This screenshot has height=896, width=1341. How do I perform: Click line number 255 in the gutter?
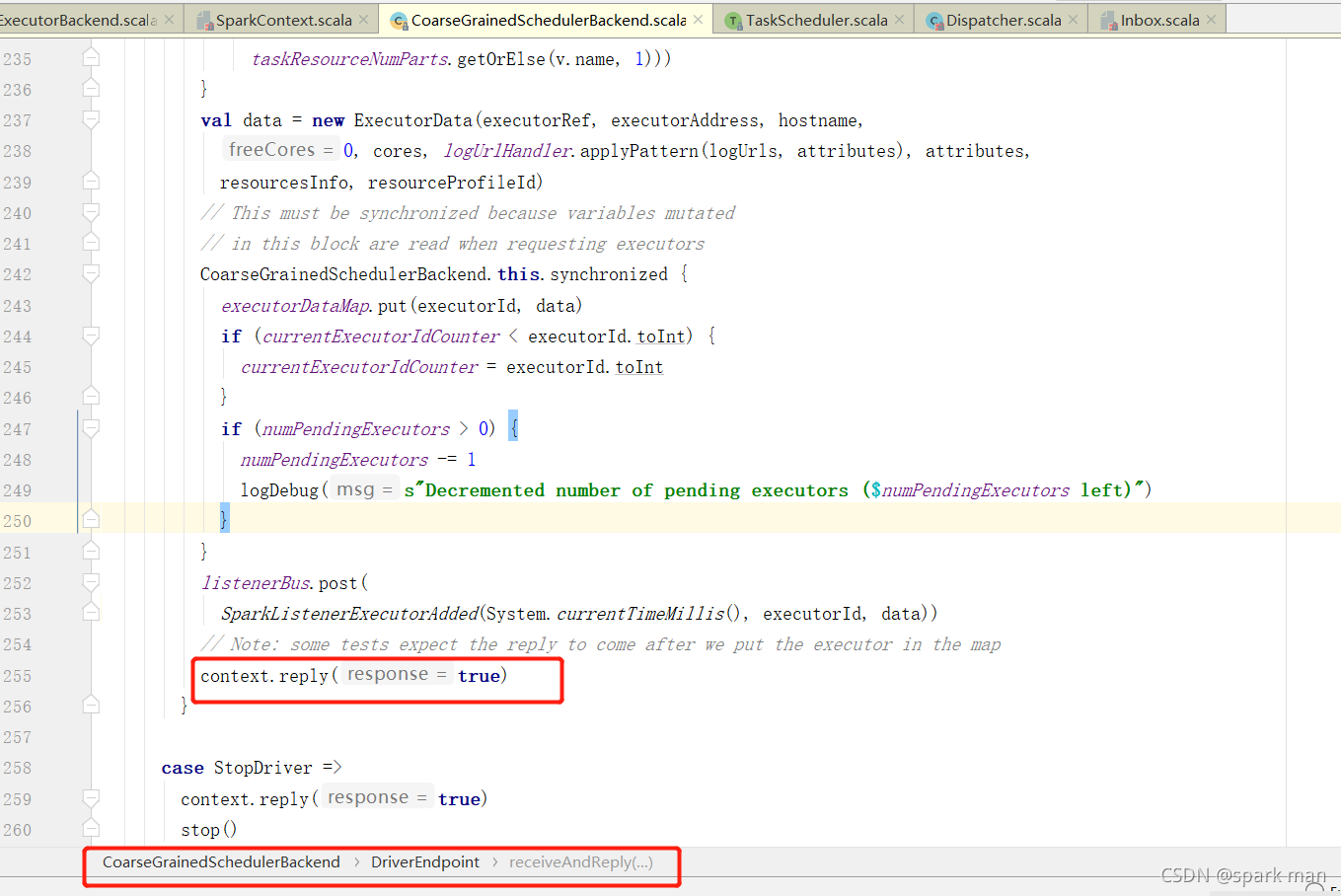pos(18,676)
